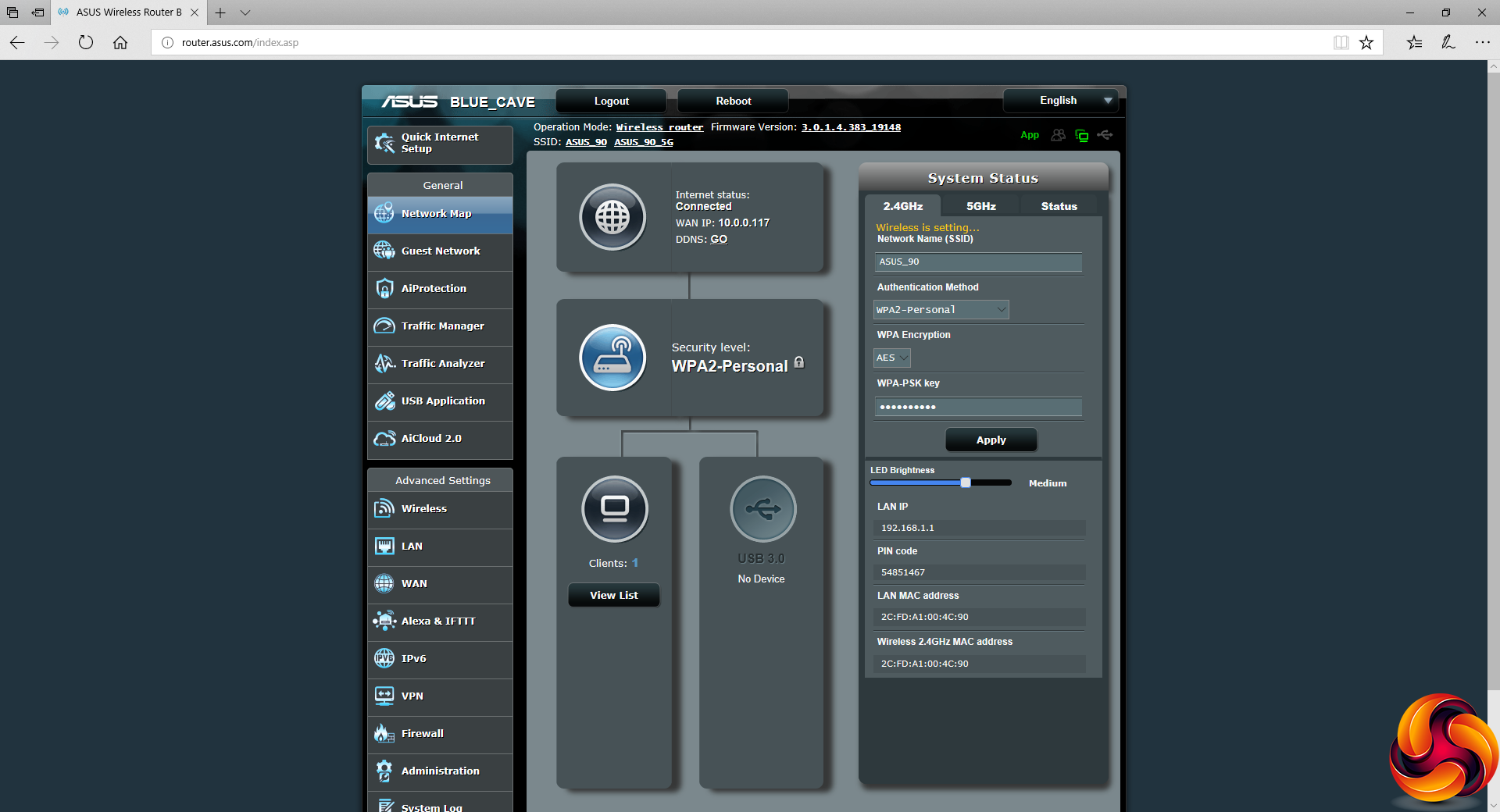Click the Internet status globe icon

(612, 217)
